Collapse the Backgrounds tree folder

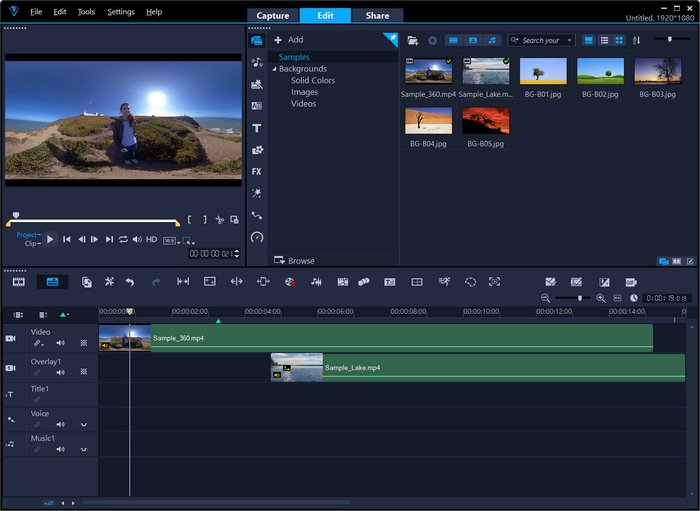[274, 69]
